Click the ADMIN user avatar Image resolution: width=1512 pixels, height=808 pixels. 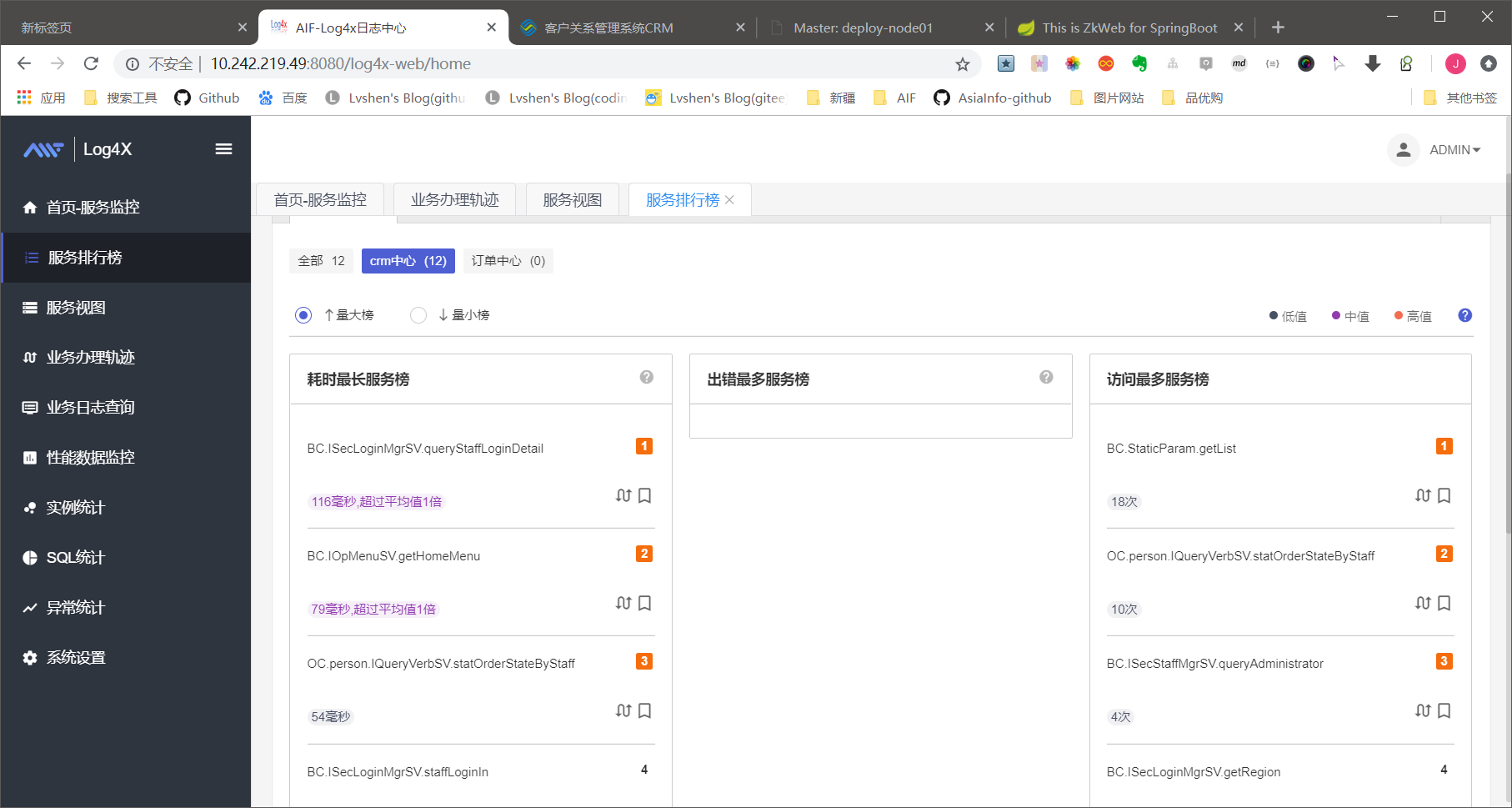(x=1404, y=150)
